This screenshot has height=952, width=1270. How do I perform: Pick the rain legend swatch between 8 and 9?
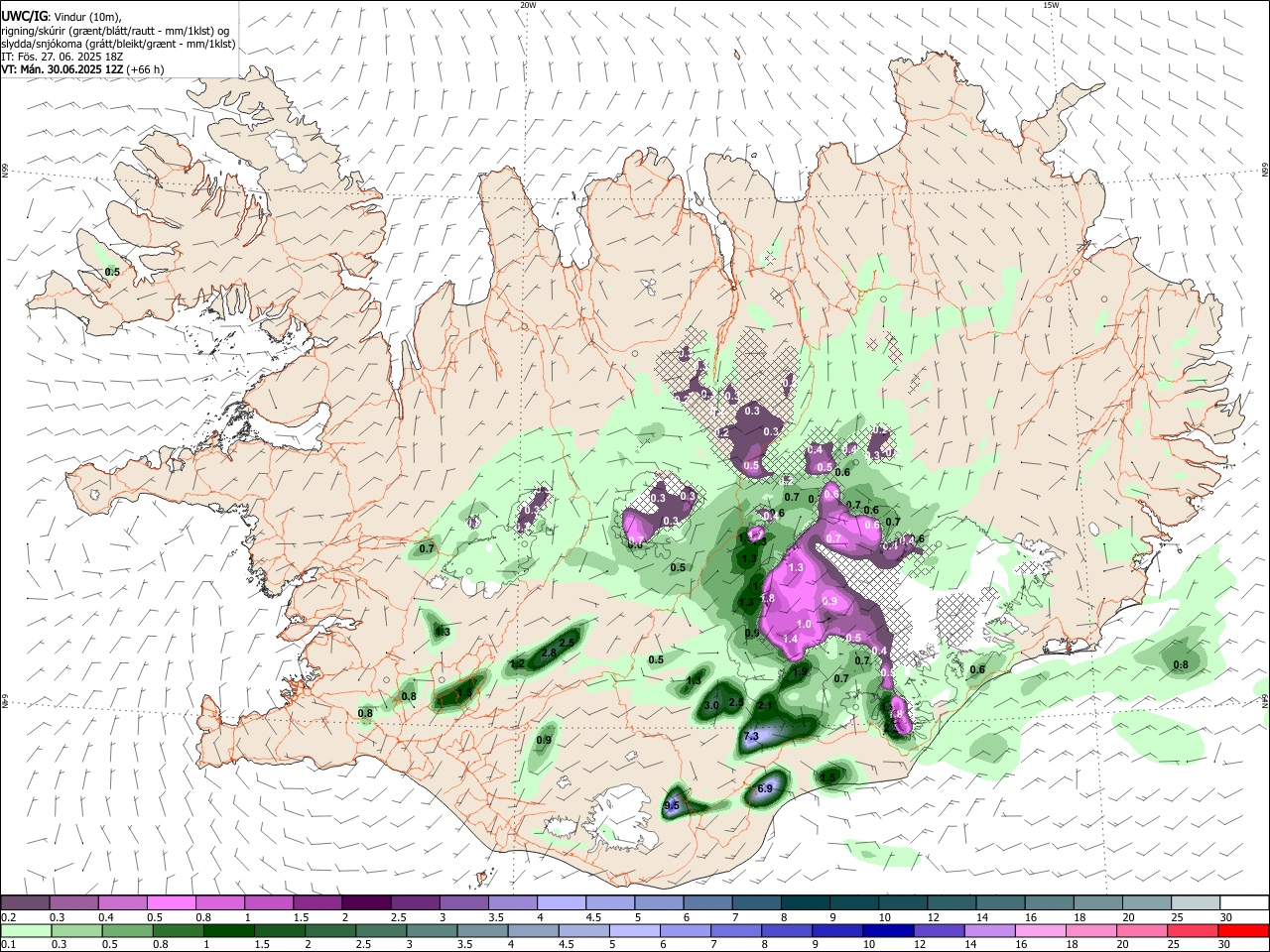[785, 930]
